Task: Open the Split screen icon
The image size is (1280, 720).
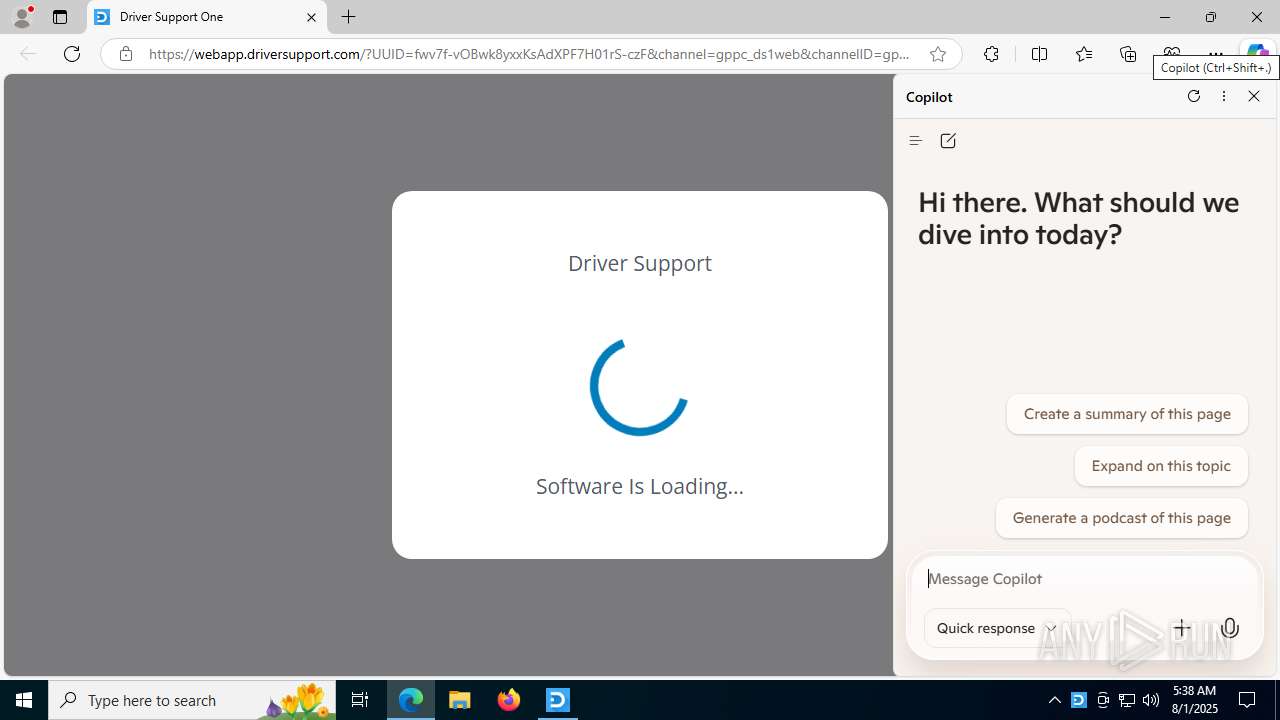Action: coord(1039,54)
